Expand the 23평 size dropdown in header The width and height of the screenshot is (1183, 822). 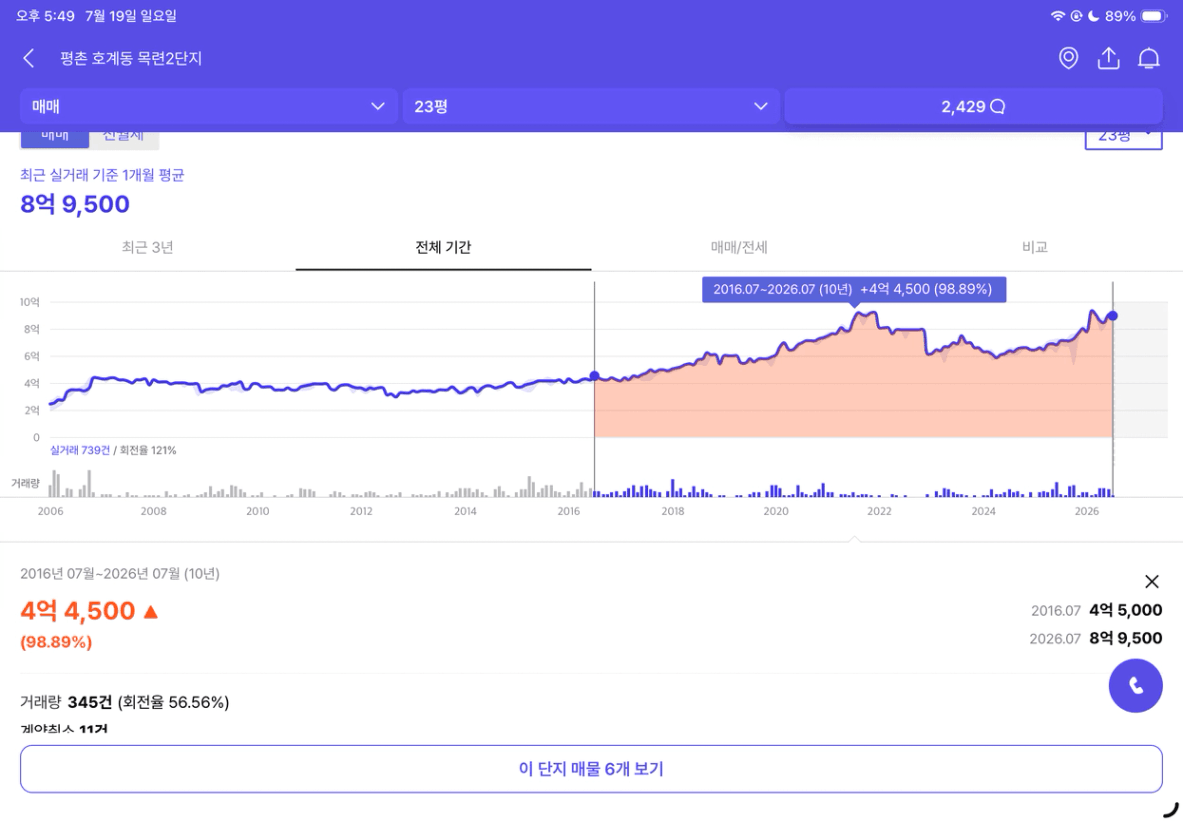click(x=591, y=106)
